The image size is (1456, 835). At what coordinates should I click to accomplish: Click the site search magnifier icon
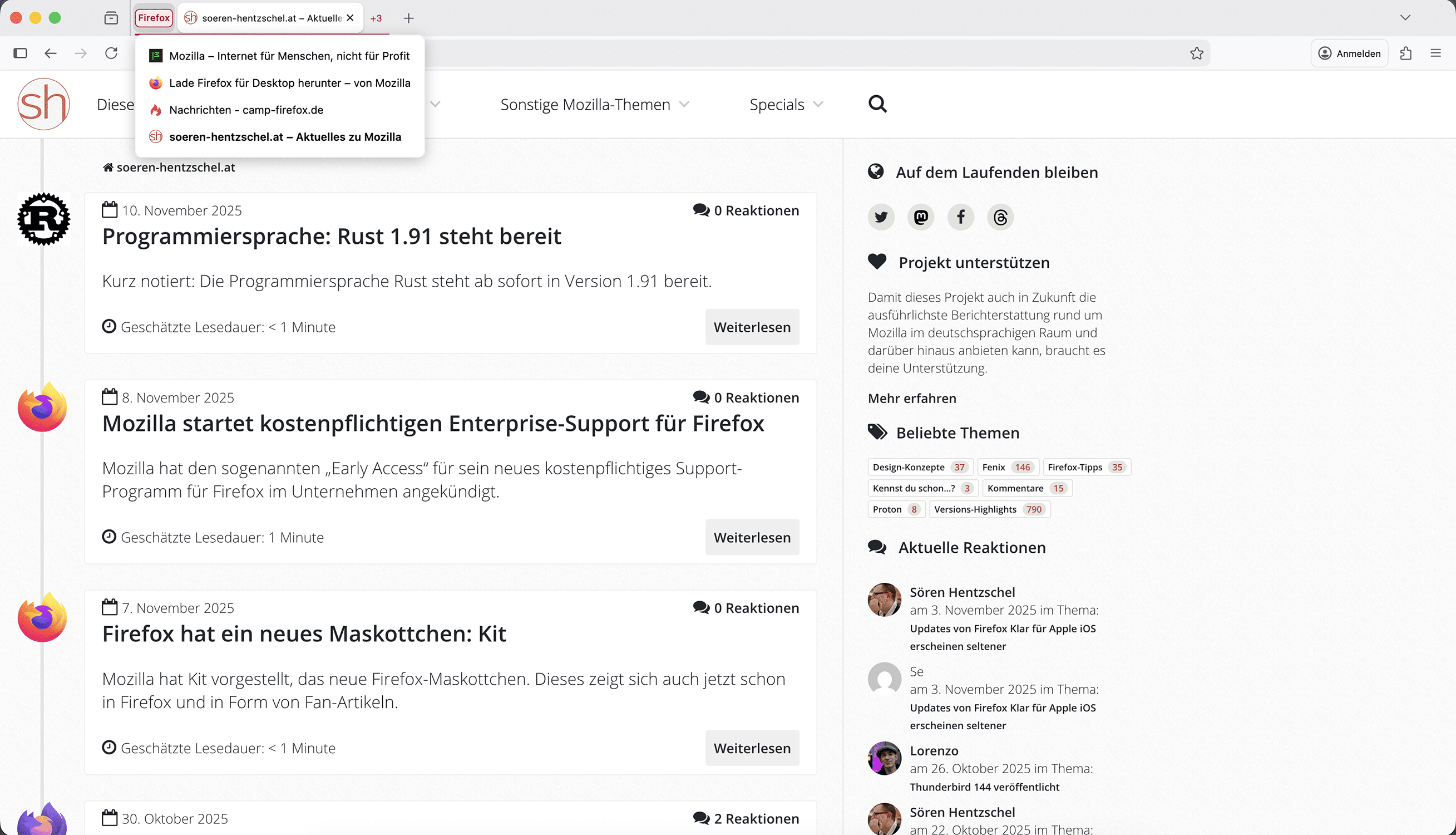pyautogui.click(x=877, y=105)
